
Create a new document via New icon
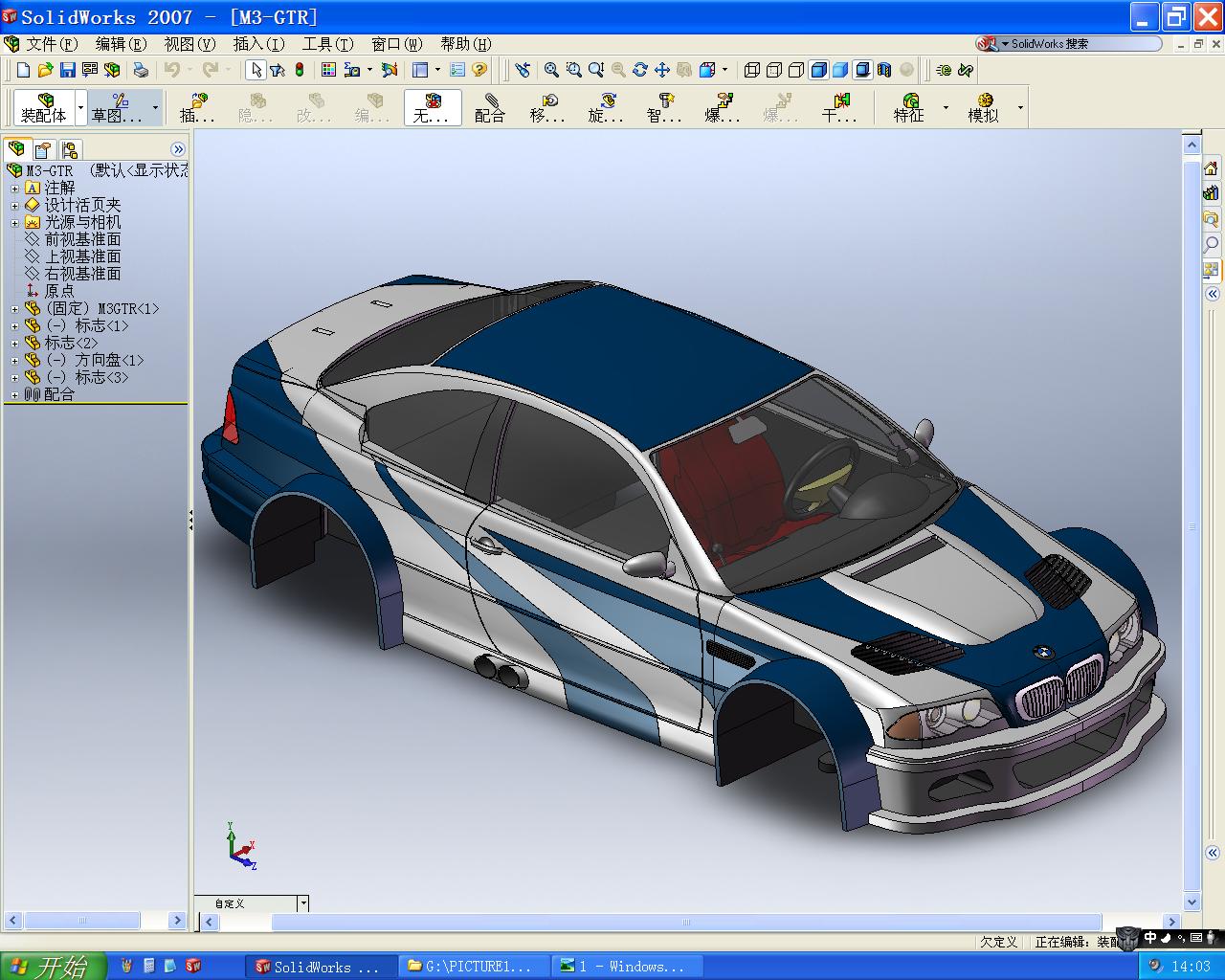(24, 70)
